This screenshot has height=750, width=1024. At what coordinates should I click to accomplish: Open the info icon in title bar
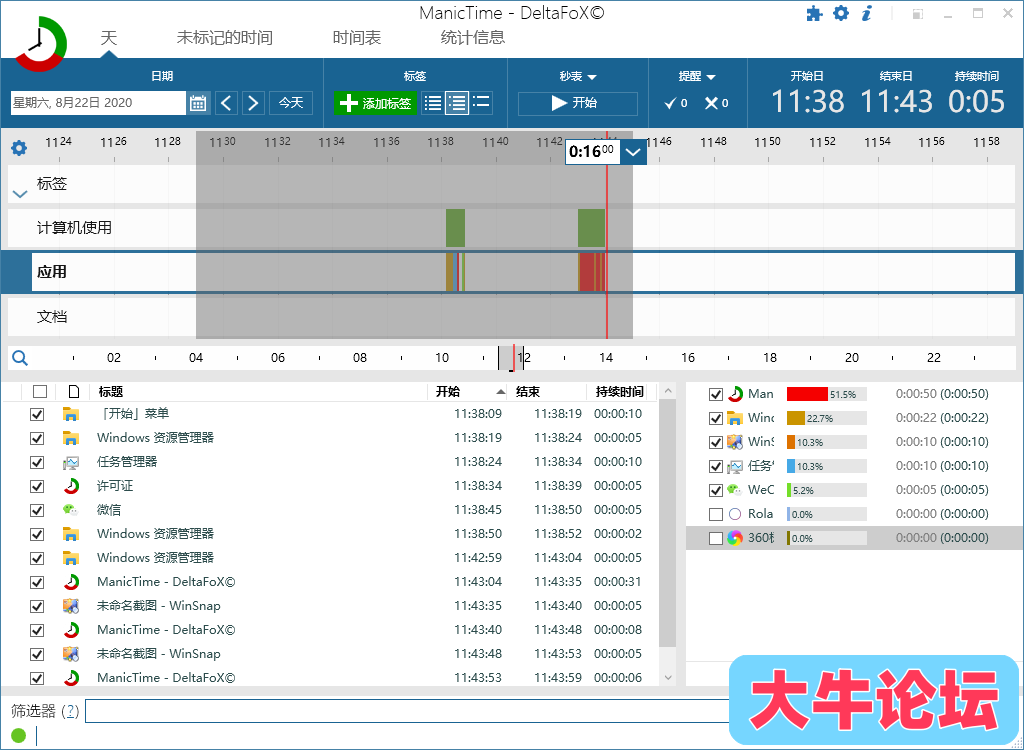(867, 13)
